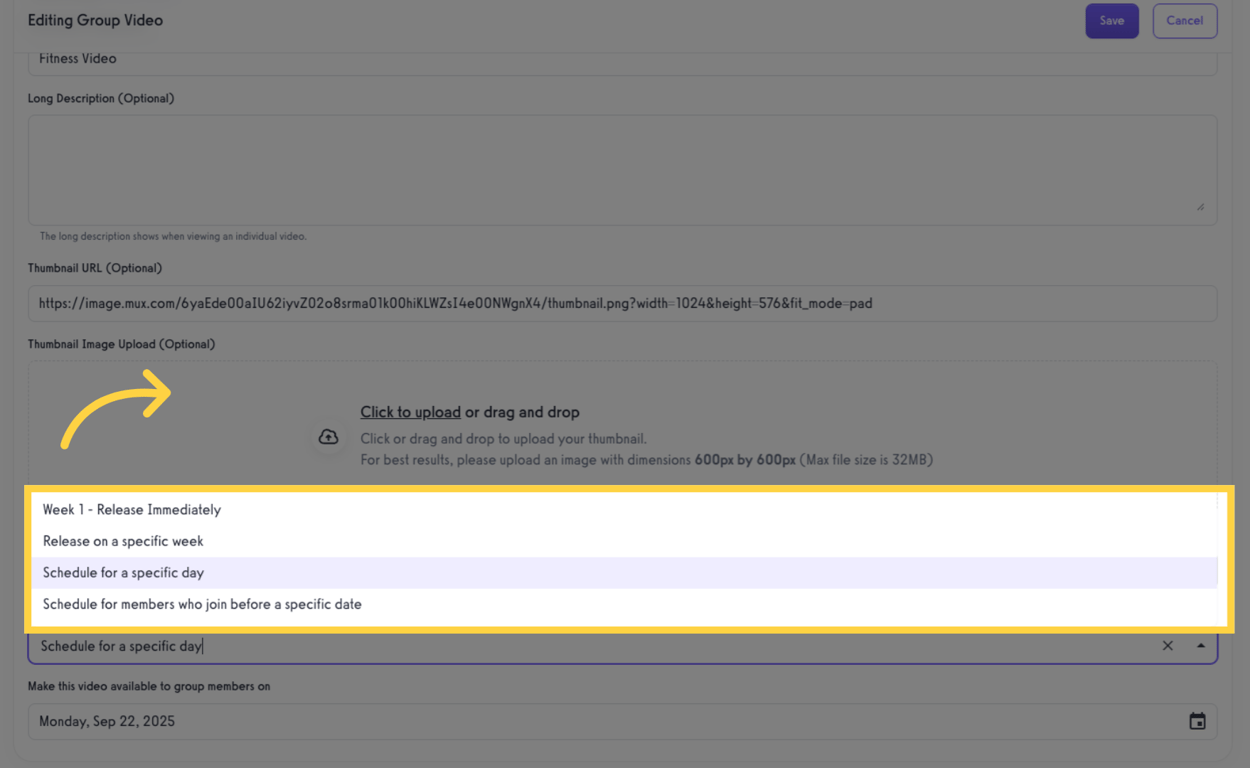Click the Thumbnail URL field
Image resolution: width=1250 pixels, height=768 pixels.
pos(622,303)
